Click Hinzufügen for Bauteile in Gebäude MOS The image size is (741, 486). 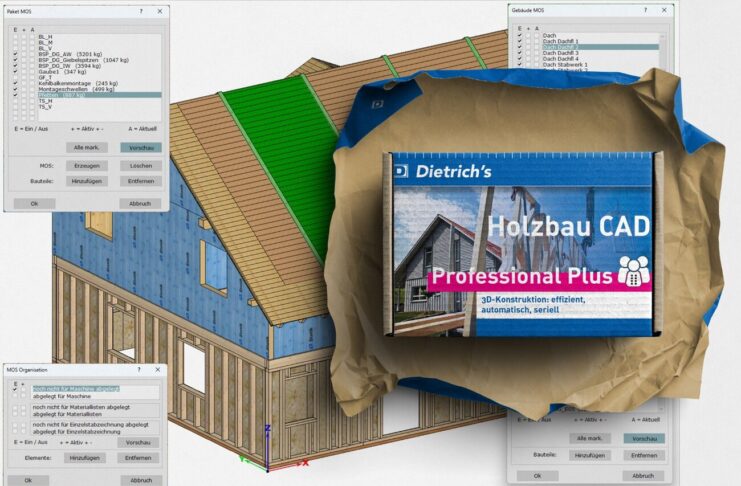tap(590, 455)
